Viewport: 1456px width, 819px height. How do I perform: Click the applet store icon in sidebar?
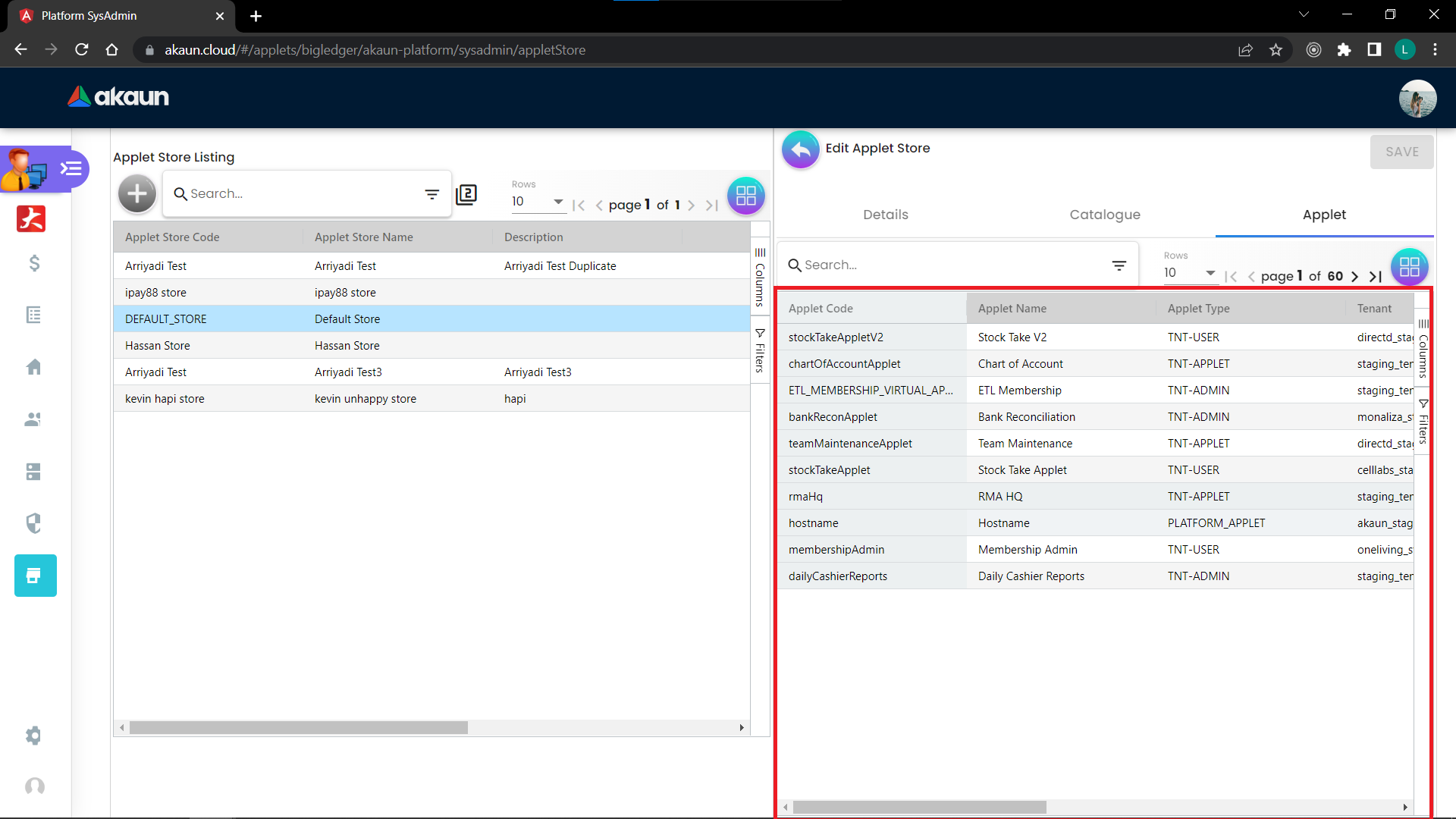35,576
